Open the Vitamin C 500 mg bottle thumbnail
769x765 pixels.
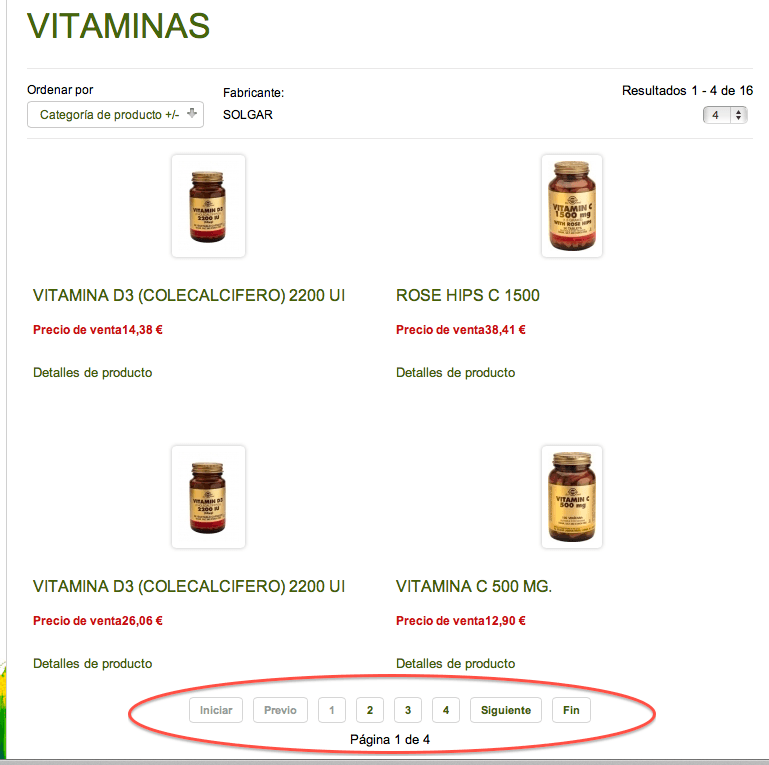click(x=572, y=497)
